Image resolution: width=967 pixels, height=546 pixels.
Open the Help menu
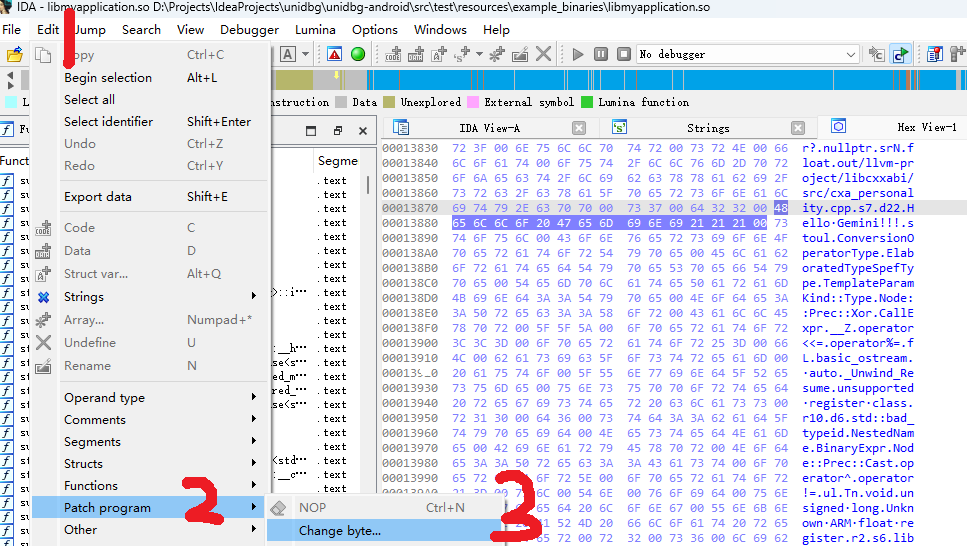[x=496, y=30]
